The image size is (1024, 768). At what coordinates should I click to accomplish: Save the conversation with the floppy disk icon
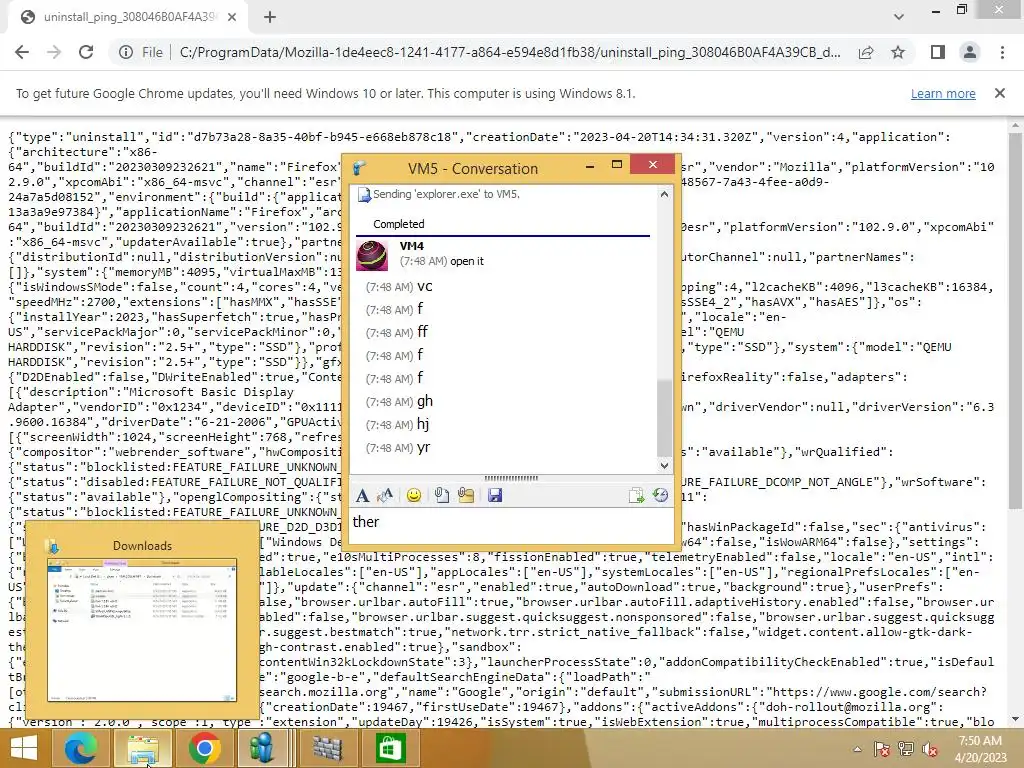[x=495, y=496]
